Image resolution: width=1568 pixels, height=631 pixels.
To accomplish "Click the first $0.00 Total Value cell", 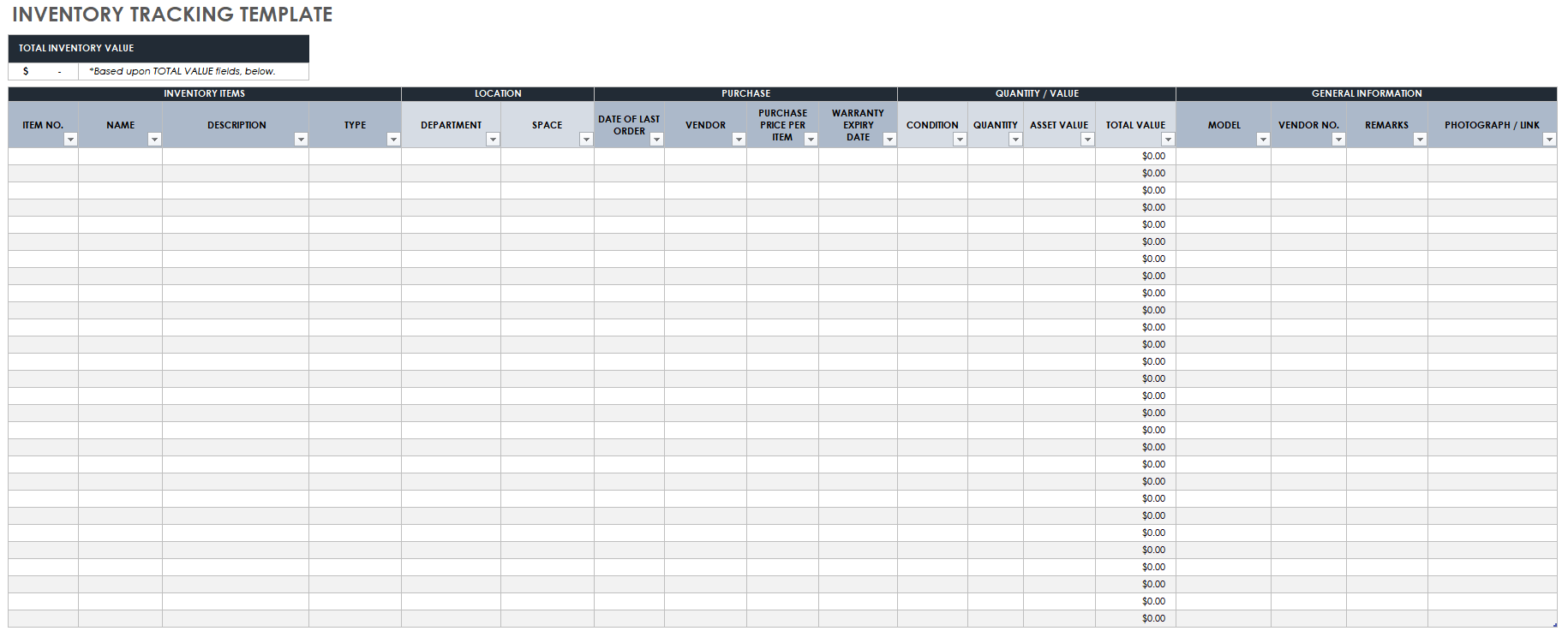I will [x=1135, y=157].
